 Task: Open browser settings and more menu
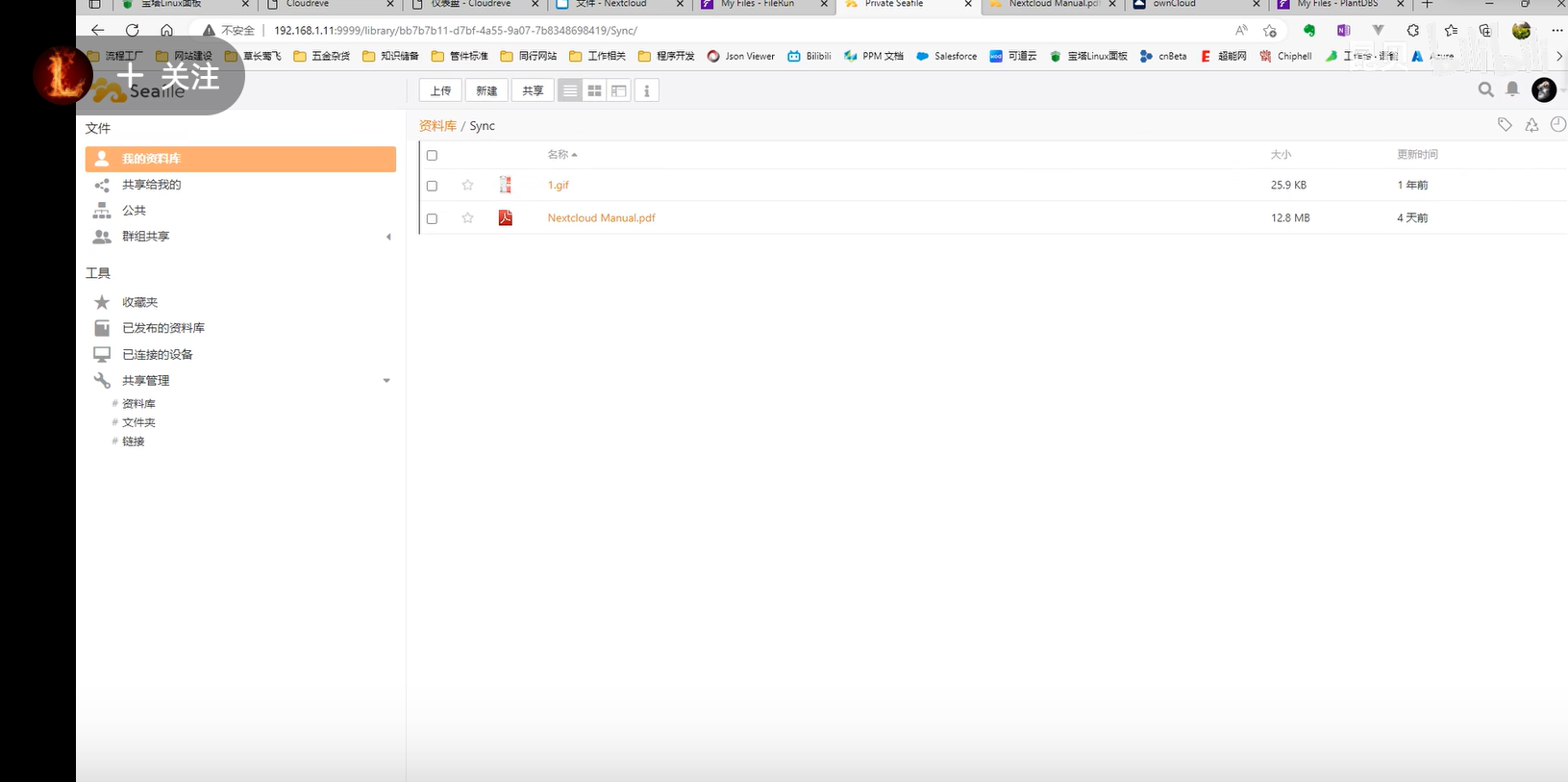[x=1556, y=31]
